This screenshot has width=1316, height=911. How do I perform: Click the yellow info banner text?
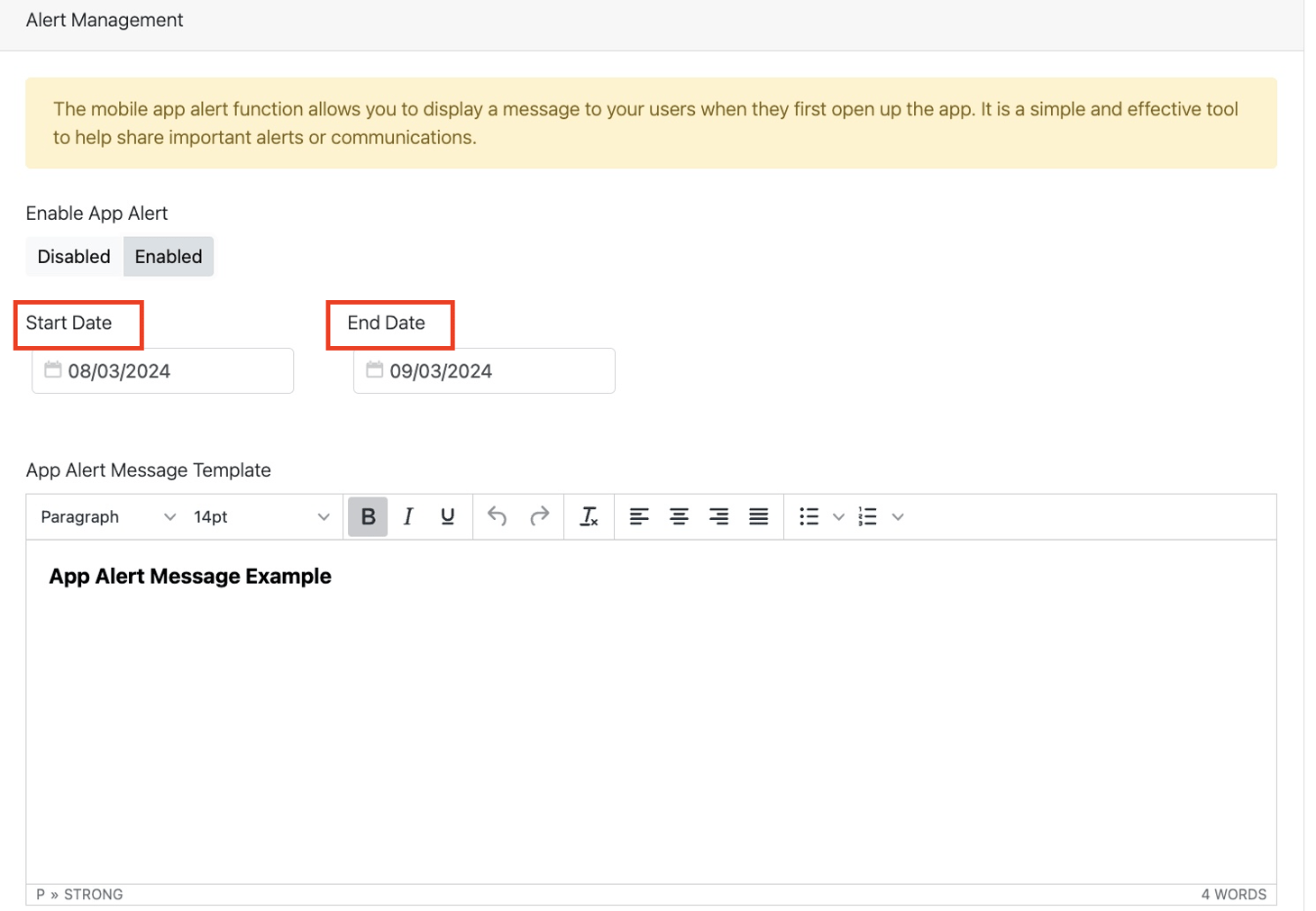pyautogui.click(x=645, y=123)
